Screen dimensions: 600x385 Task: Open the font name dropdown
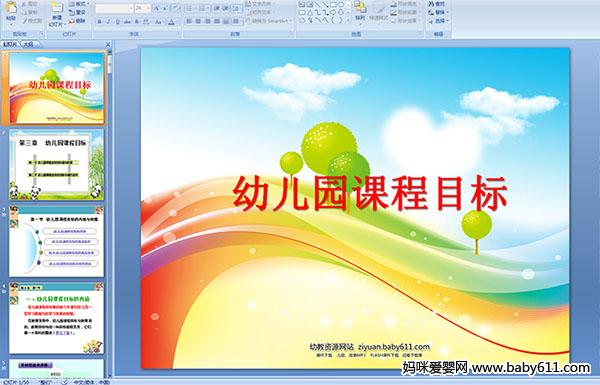coord(131,8)
